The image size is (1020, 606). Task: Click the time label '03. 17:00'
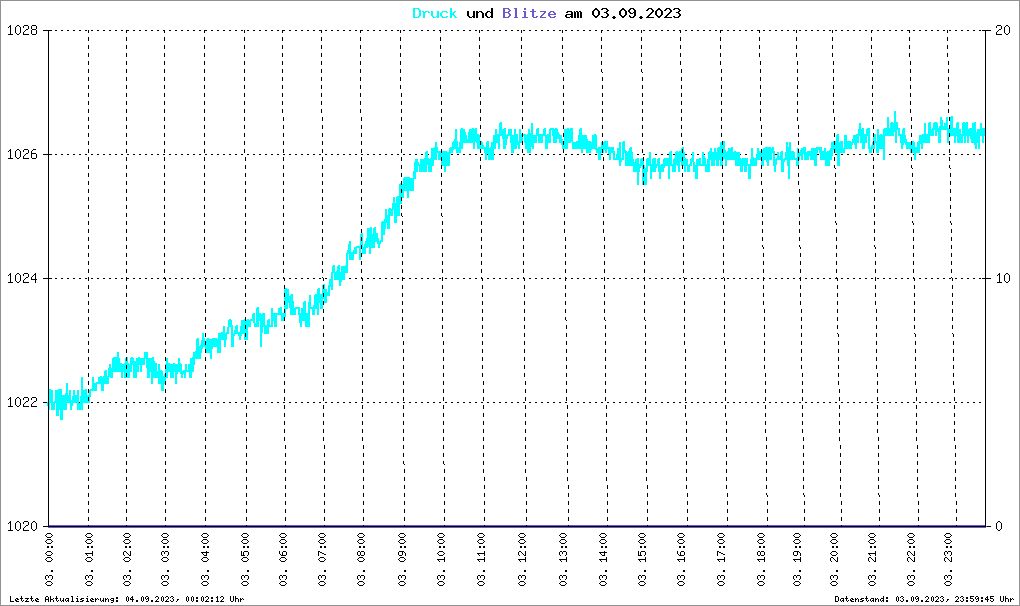pos(722,560)
